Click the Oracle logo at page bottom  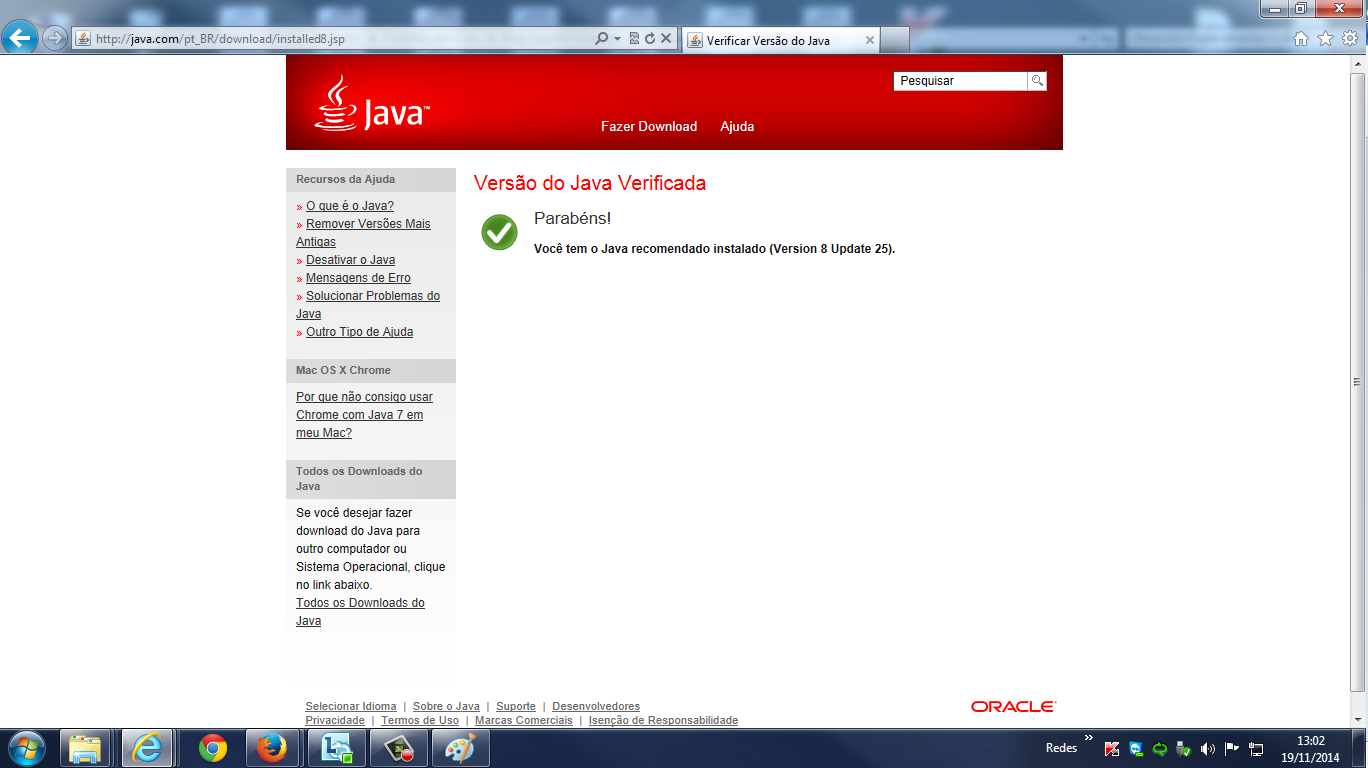pos(1012,706)
